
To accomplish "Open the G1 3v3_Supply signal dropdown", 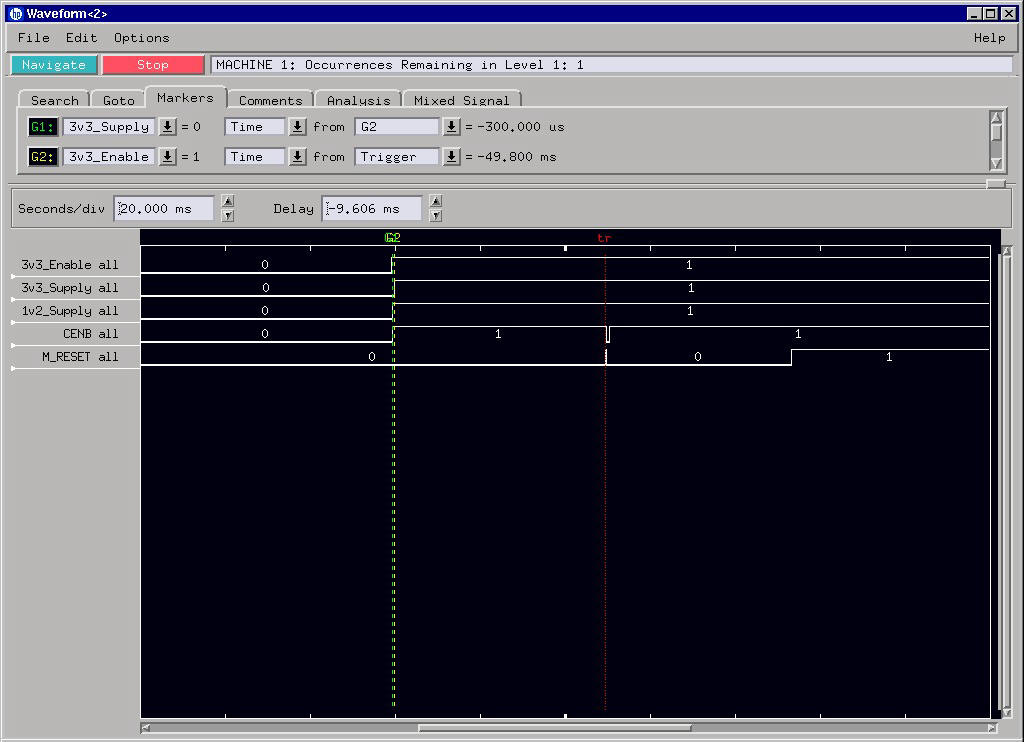I will coord(168,127).
